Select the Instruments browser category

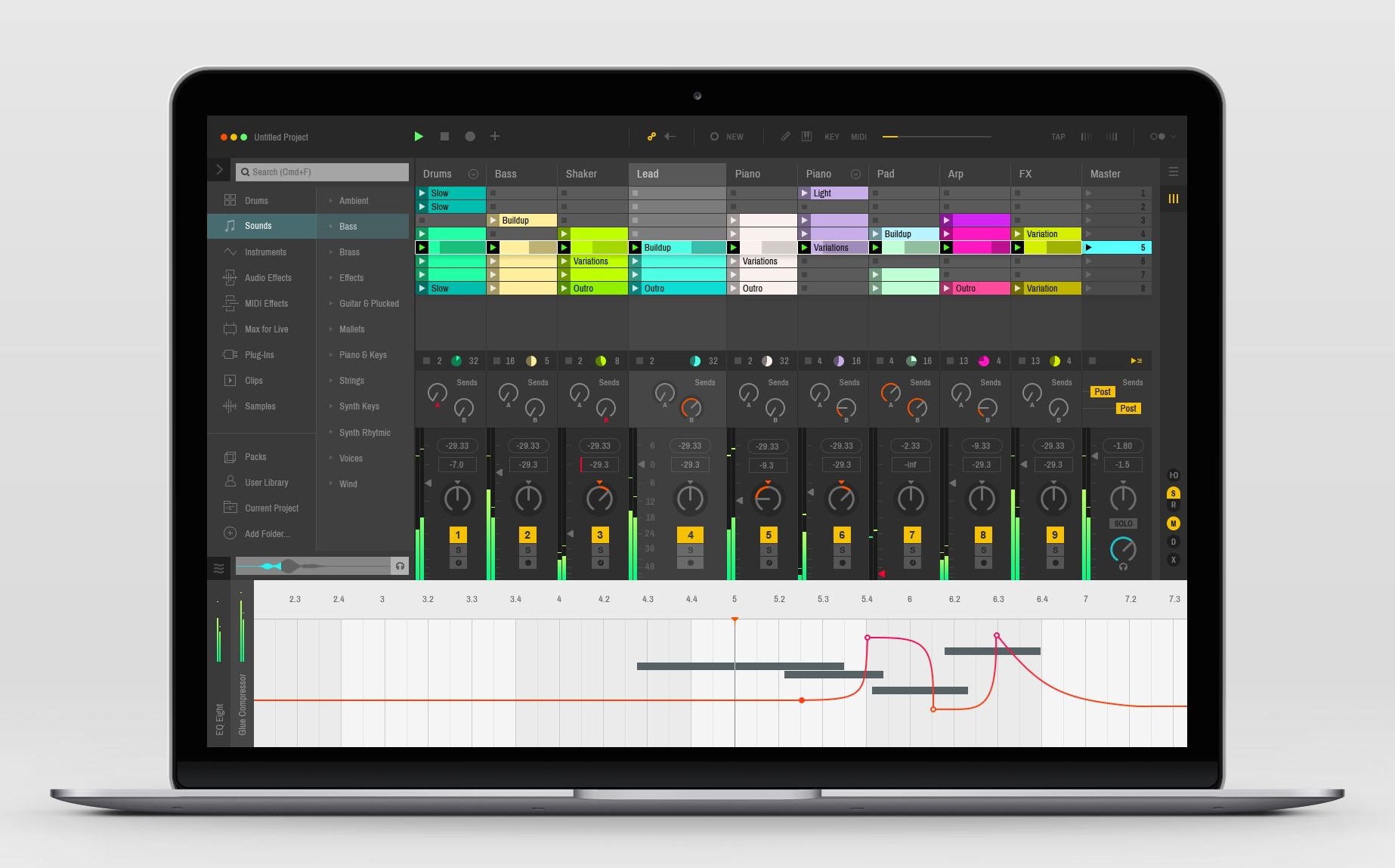click(265, 252)
